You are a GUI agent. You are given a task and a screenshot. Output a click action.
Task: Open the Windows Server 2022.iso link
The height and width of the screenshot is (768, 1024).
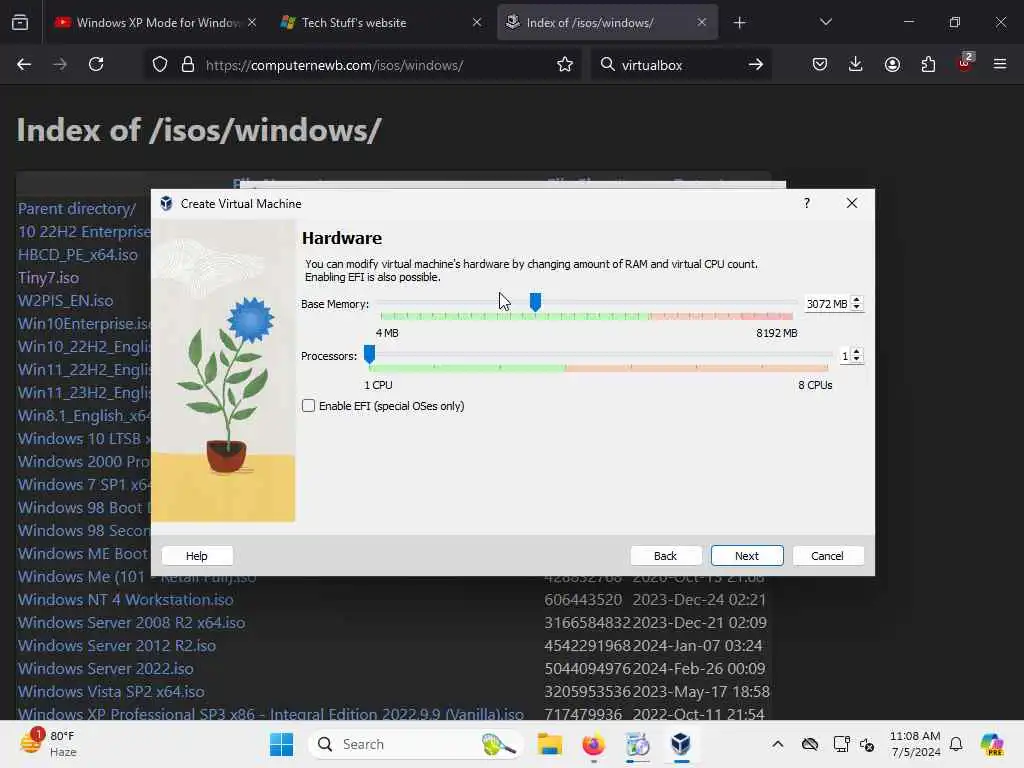click(x=106, y=669)
